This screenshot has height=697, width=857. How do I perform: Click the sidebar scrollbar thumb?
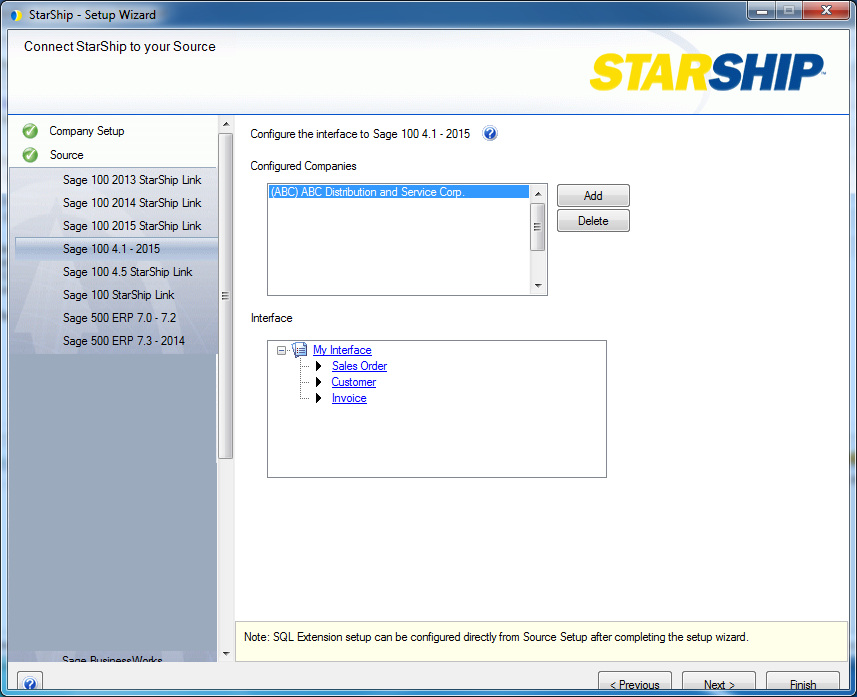pos(225,296)
